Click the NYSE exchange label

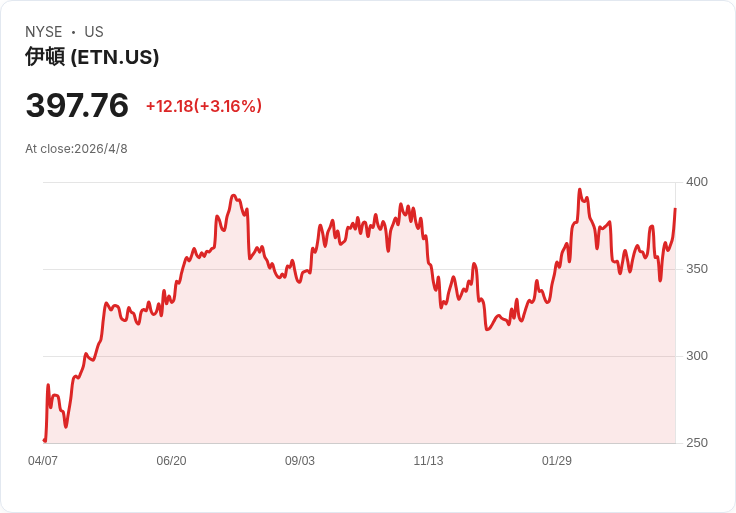click(44, 32)
